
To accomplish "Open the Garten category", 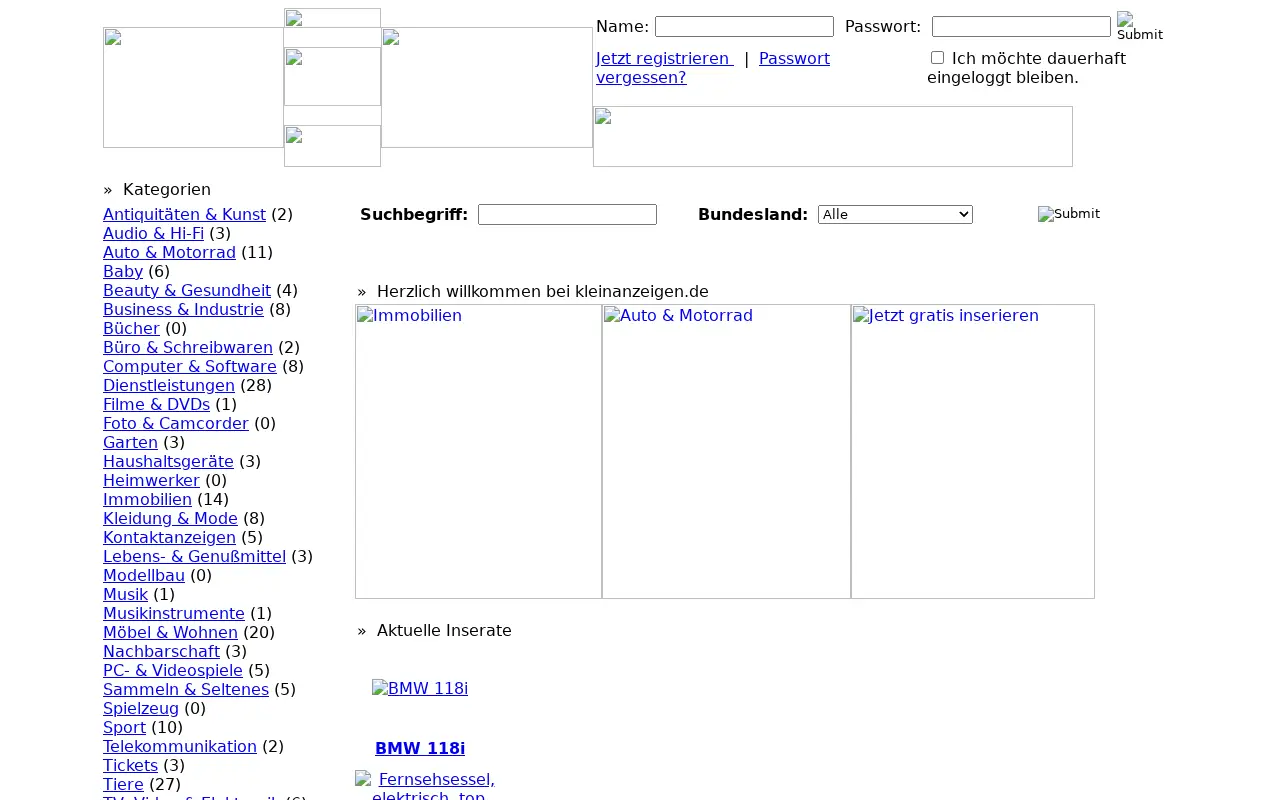I will (130, 442).
